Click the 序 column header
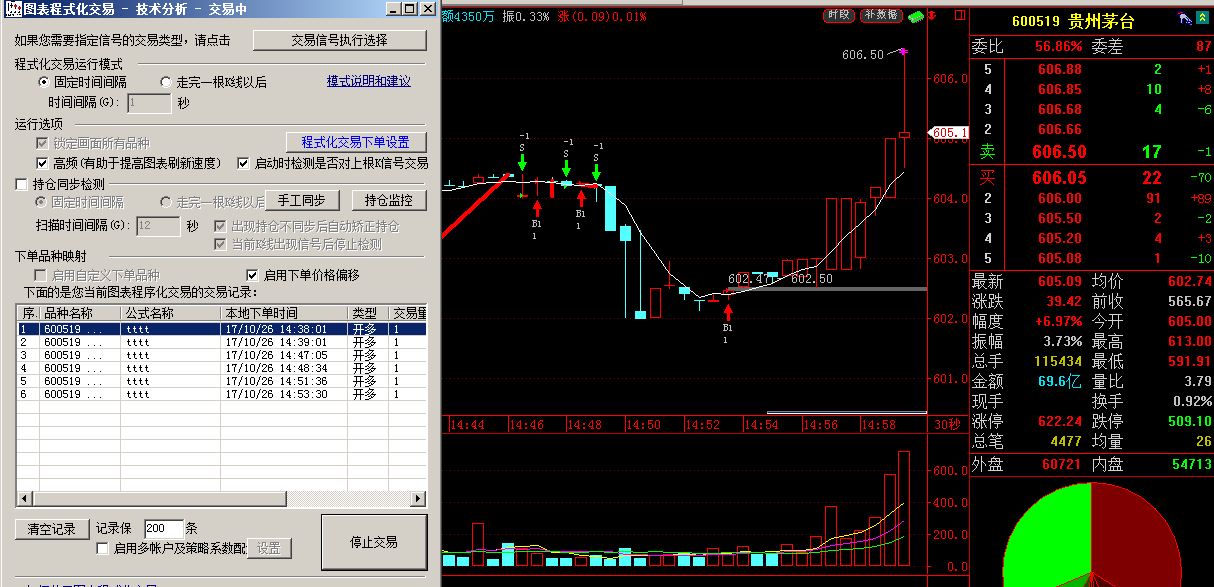This screenshot has width=1214, height=587. point(29,313)
